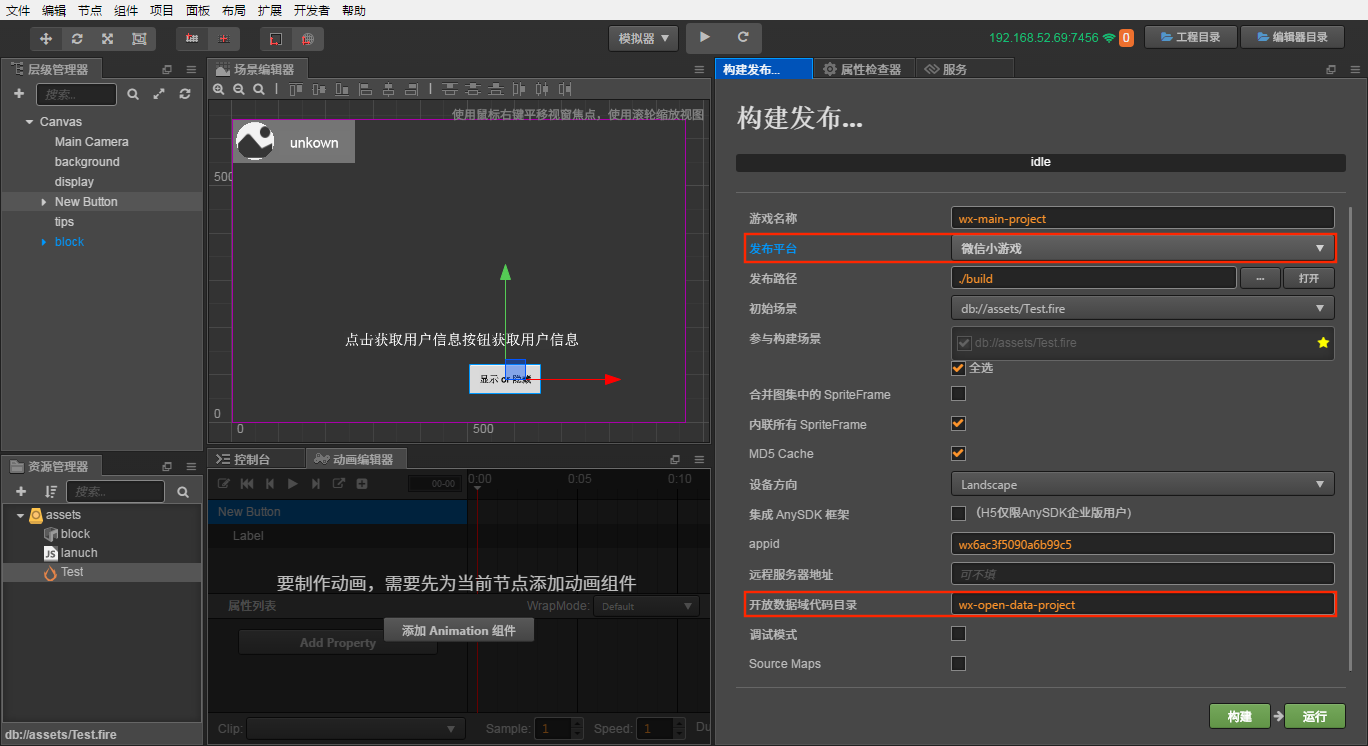
Task: Click the 构建 build button
Action: pos(1240,716)
